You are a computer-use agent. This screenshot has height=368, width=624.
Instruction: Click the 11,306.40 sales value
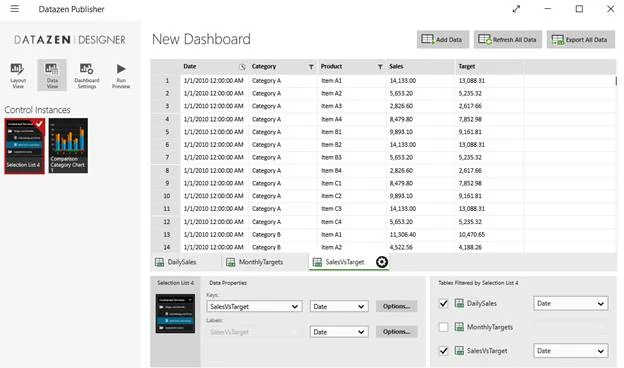[403, 234]
